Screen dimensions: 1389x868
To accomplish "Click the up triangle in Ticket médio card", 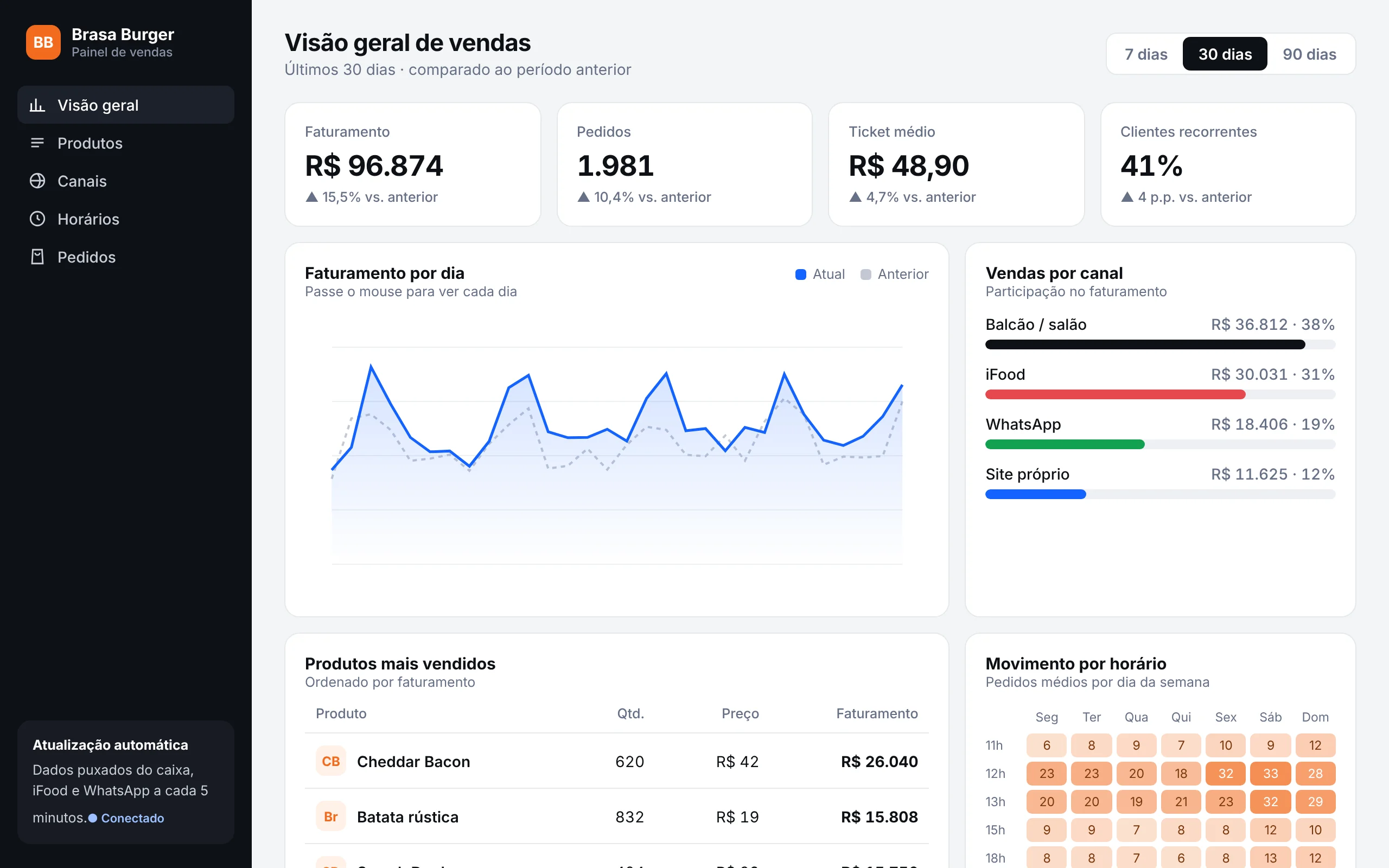I will [x=855, y=197].
